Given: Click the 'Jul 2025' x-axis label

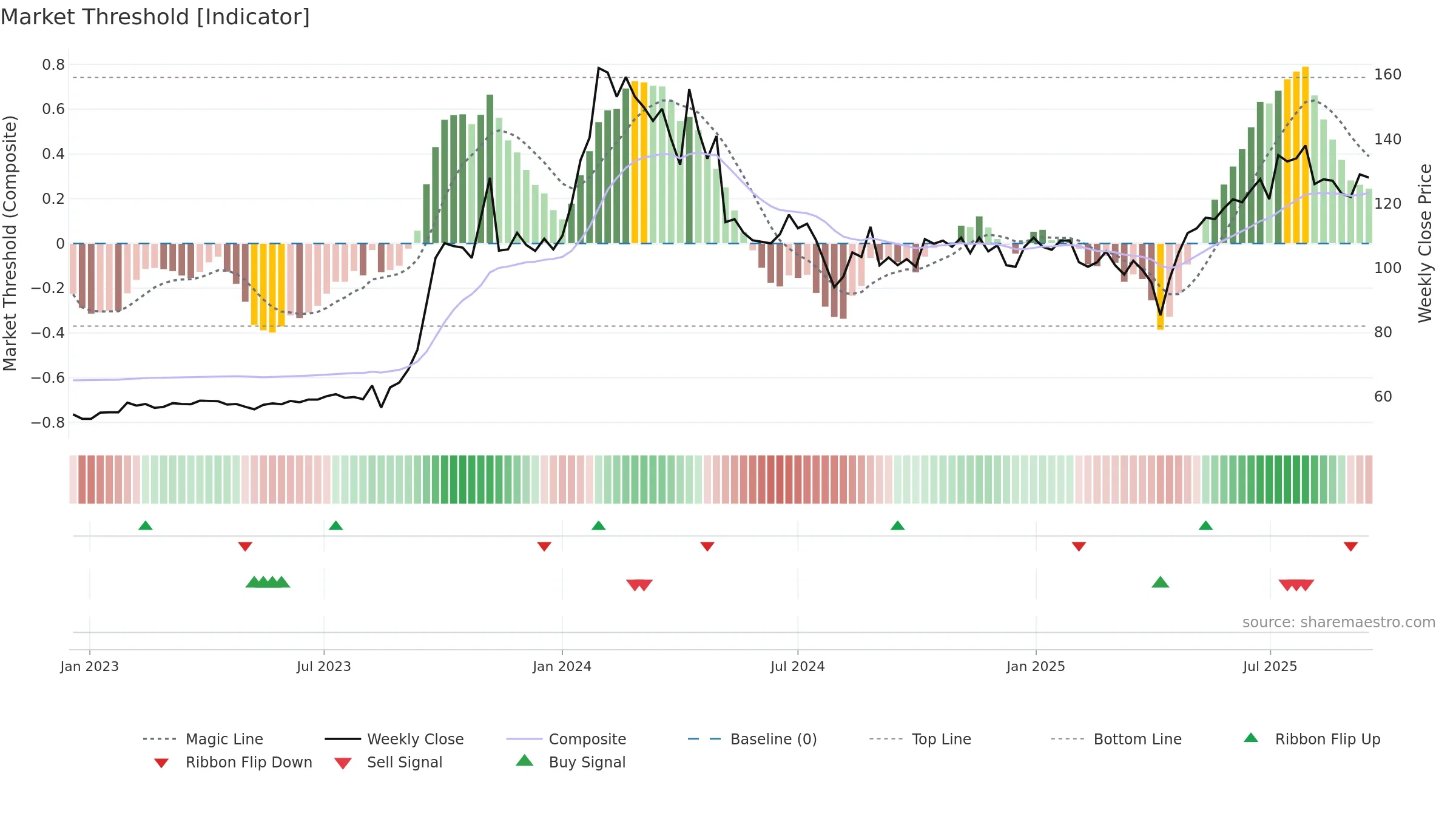Looking at the screenshot, I should click(x=1270, y=667).
